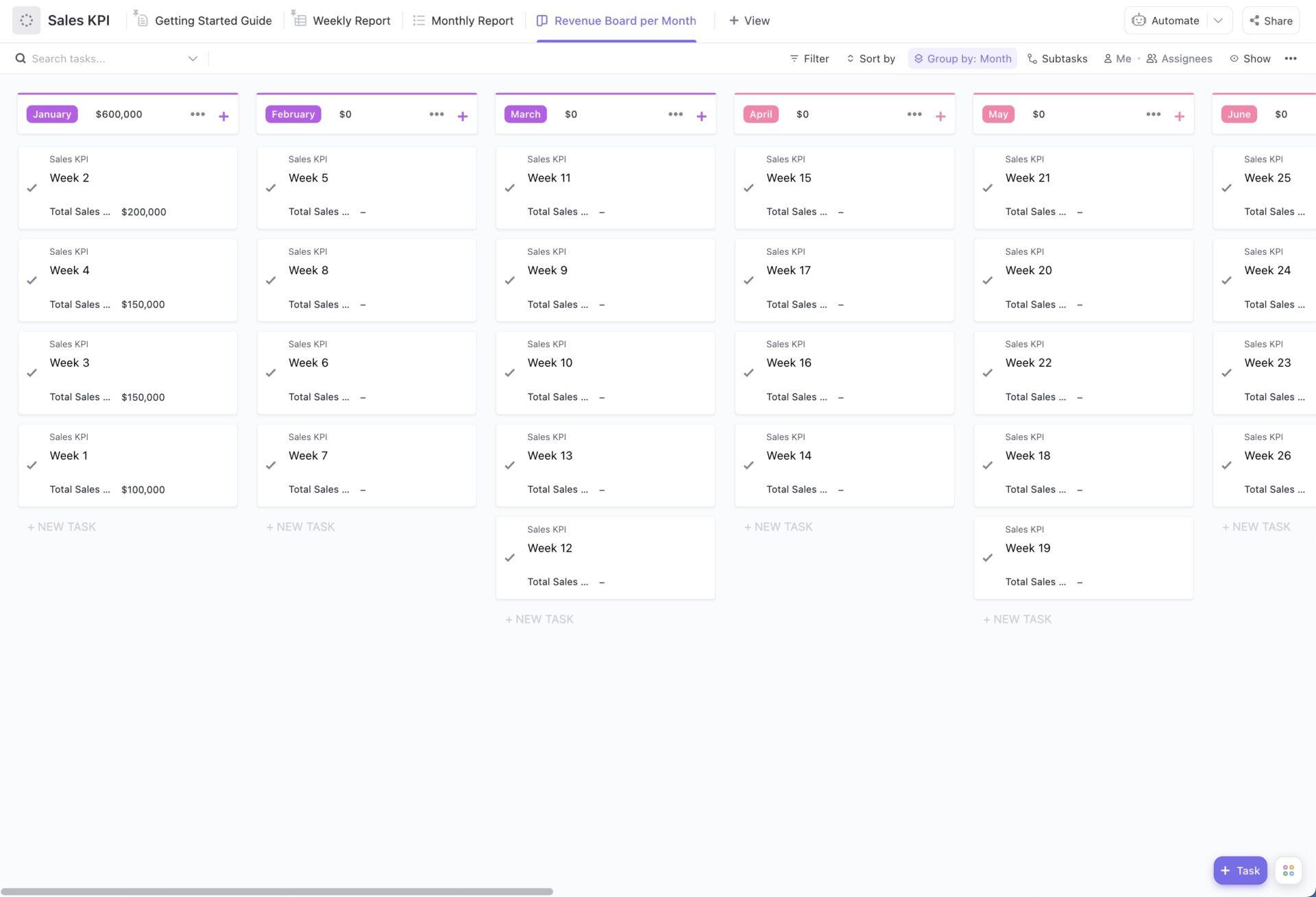Image resolution: width=1316 pixels, height=897 pixels.
Task: Toggle the Subtasks visibility option
Action: (x=1056, y=58)
